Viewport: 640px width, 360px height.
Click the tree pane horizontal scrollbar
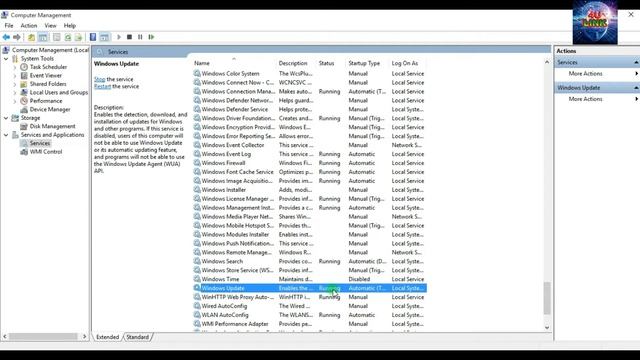(x=43, y=337)
